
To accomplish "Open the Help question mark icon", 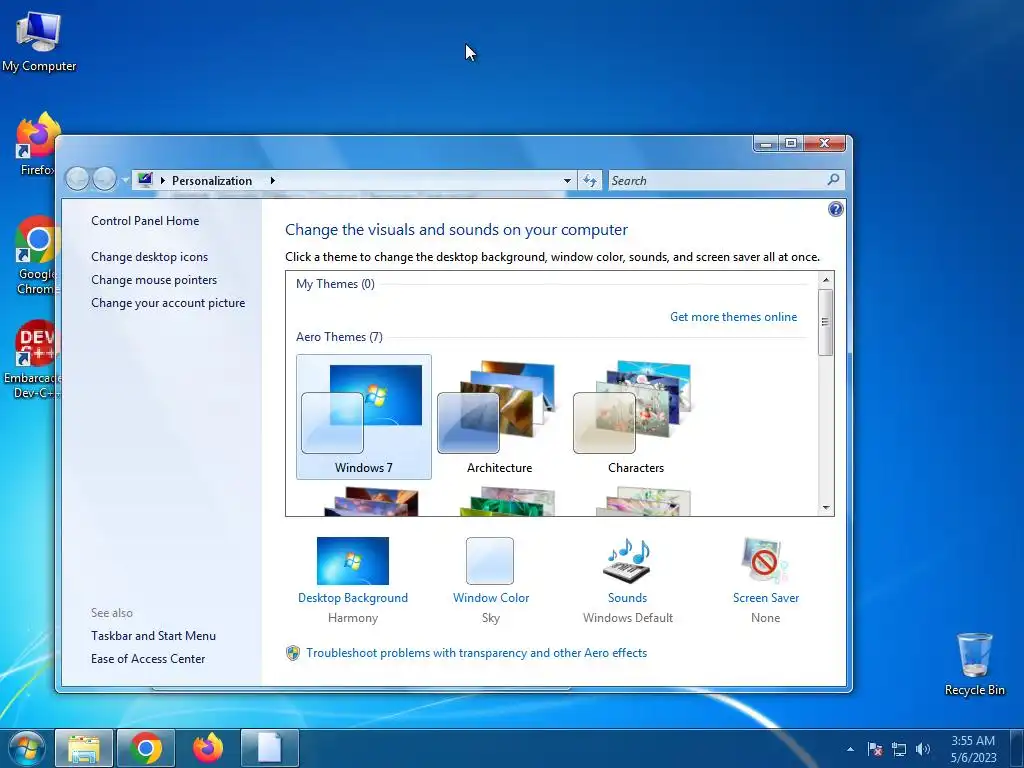I will point(835,209).
